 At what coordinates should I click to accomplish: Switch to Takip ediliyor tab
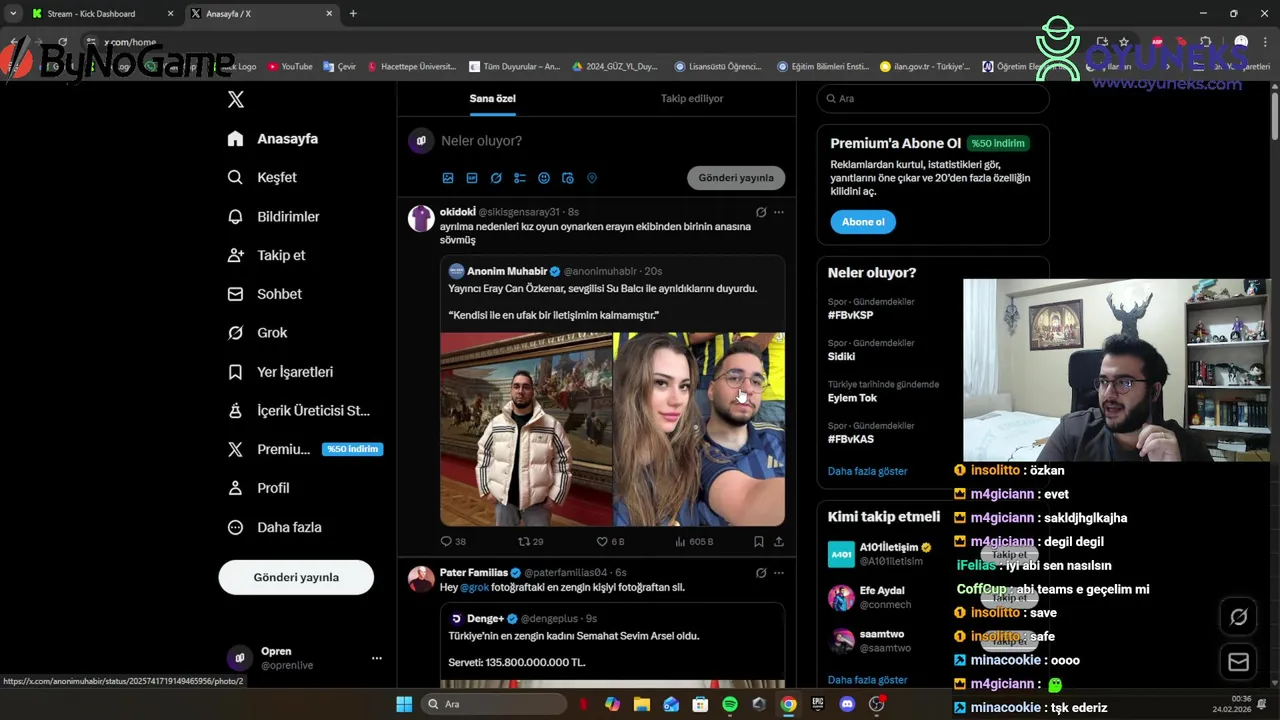(x=692, y=98)
